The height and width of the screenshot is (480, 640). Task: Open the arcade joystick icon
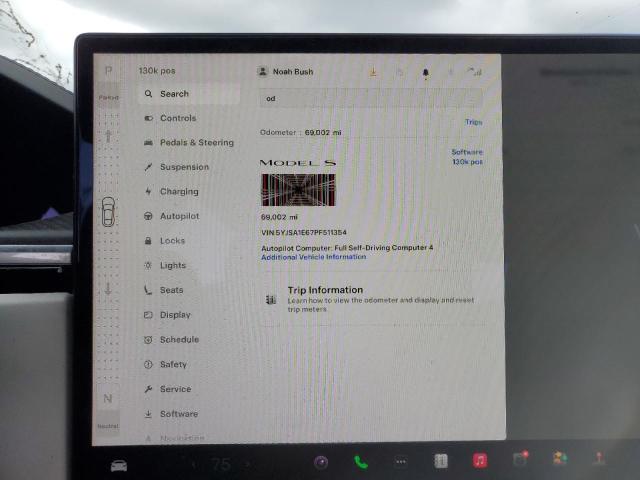(599, 458)
